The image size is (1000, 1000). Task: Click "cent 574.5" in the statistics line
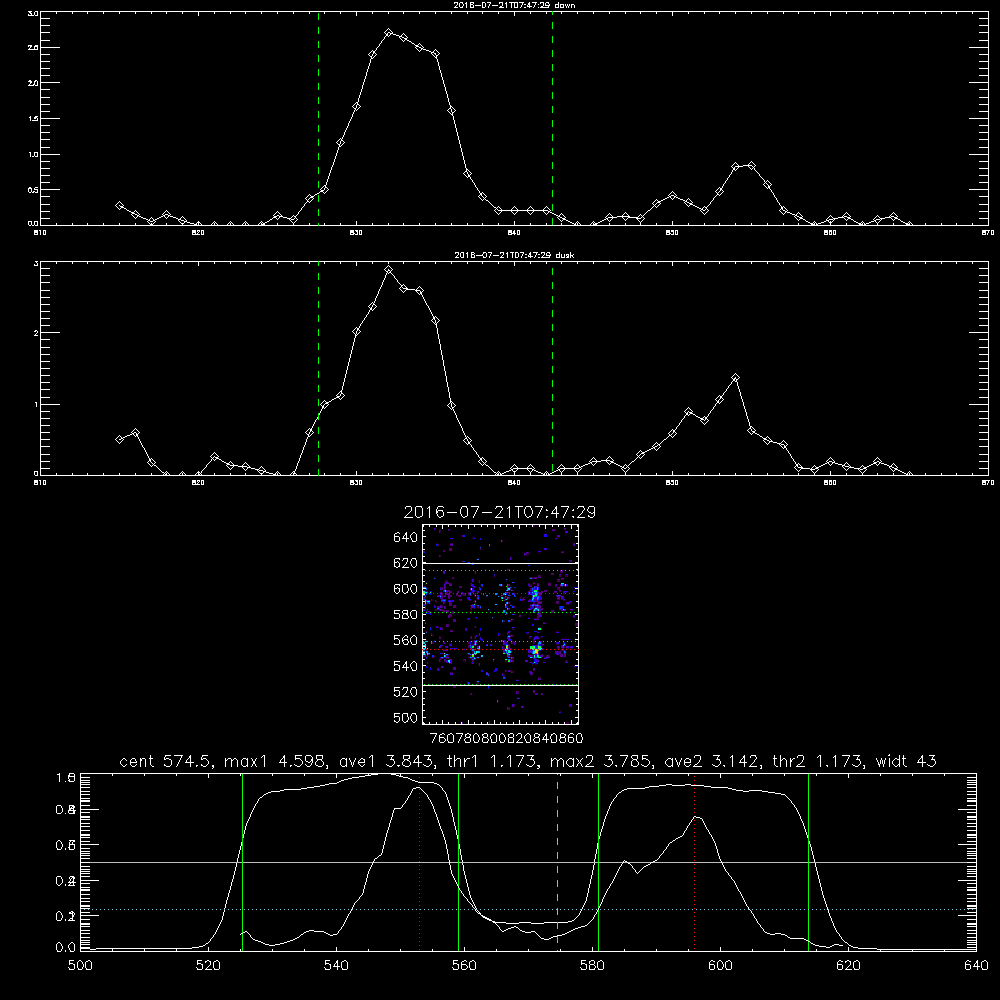pos(165,761)
